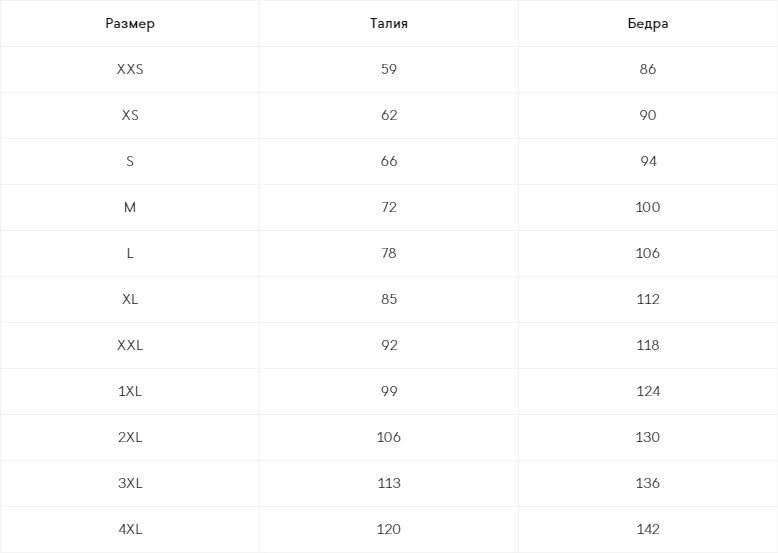Click hips value 142 for 4XL
Screen dimensions: 778x553
click(648, 529)
